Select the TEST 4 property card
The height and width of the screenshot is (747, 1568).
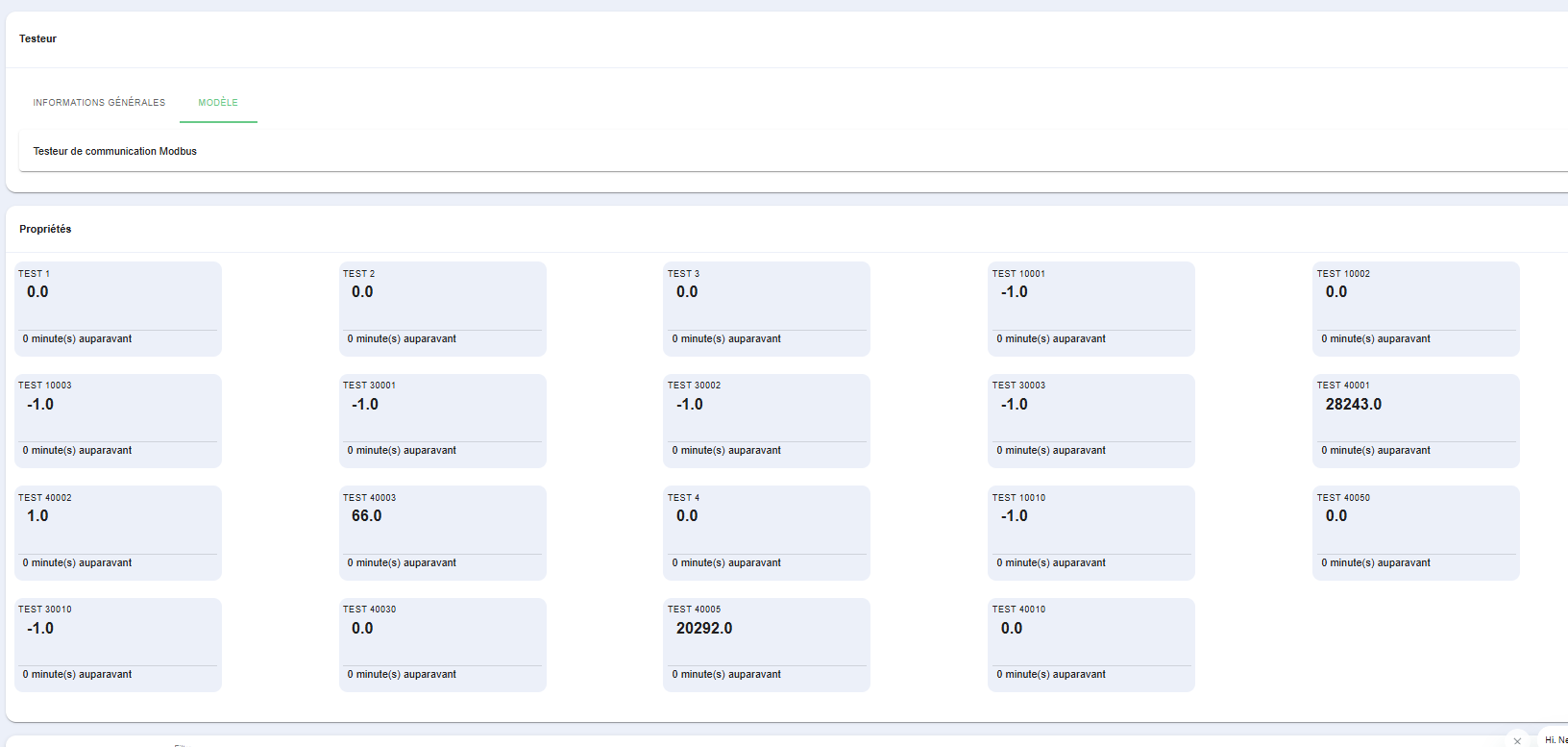click(x=767, y=533)
